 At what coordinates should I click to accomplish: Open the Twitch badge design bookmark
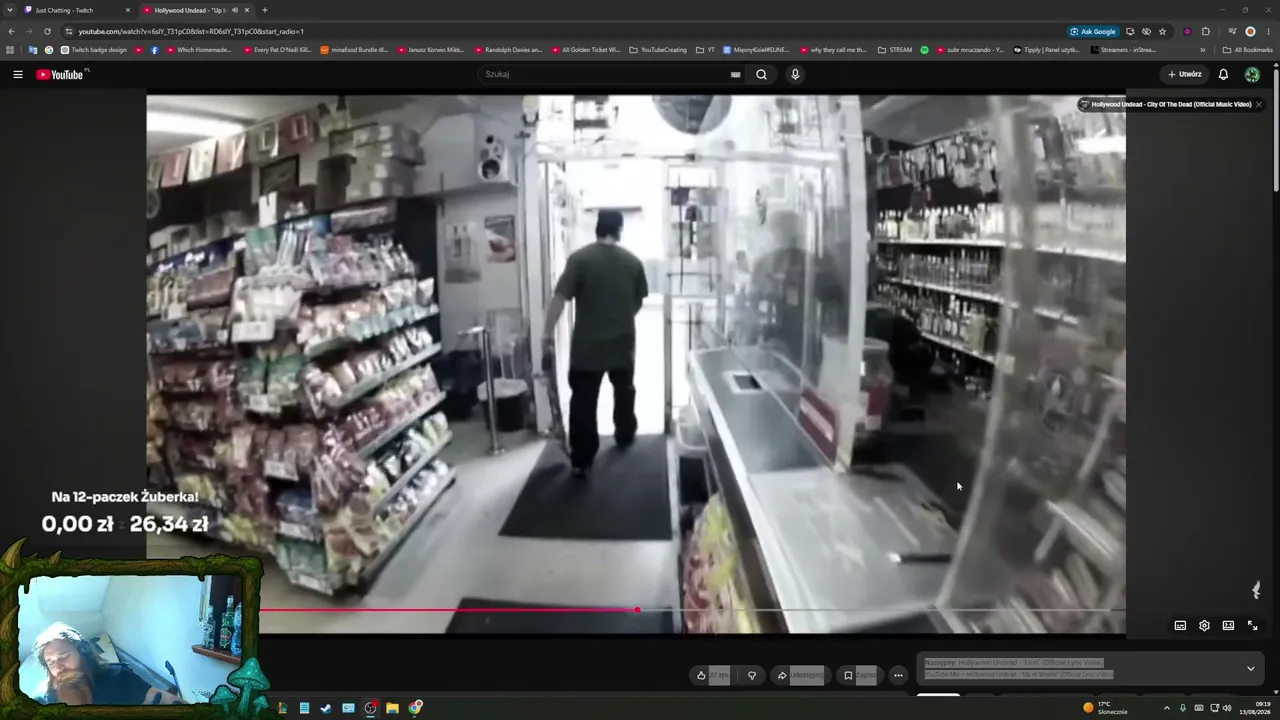tap(93, 50)
